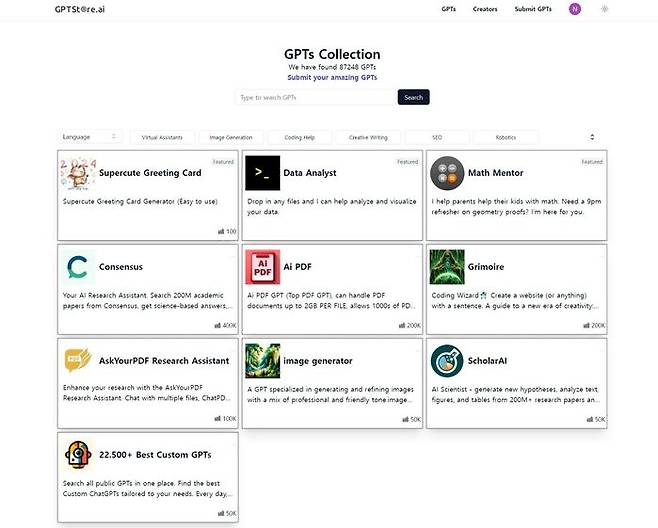Open the Ai PDF title
The width and height of the screenshot is (658, 528).
click(298, 267)
